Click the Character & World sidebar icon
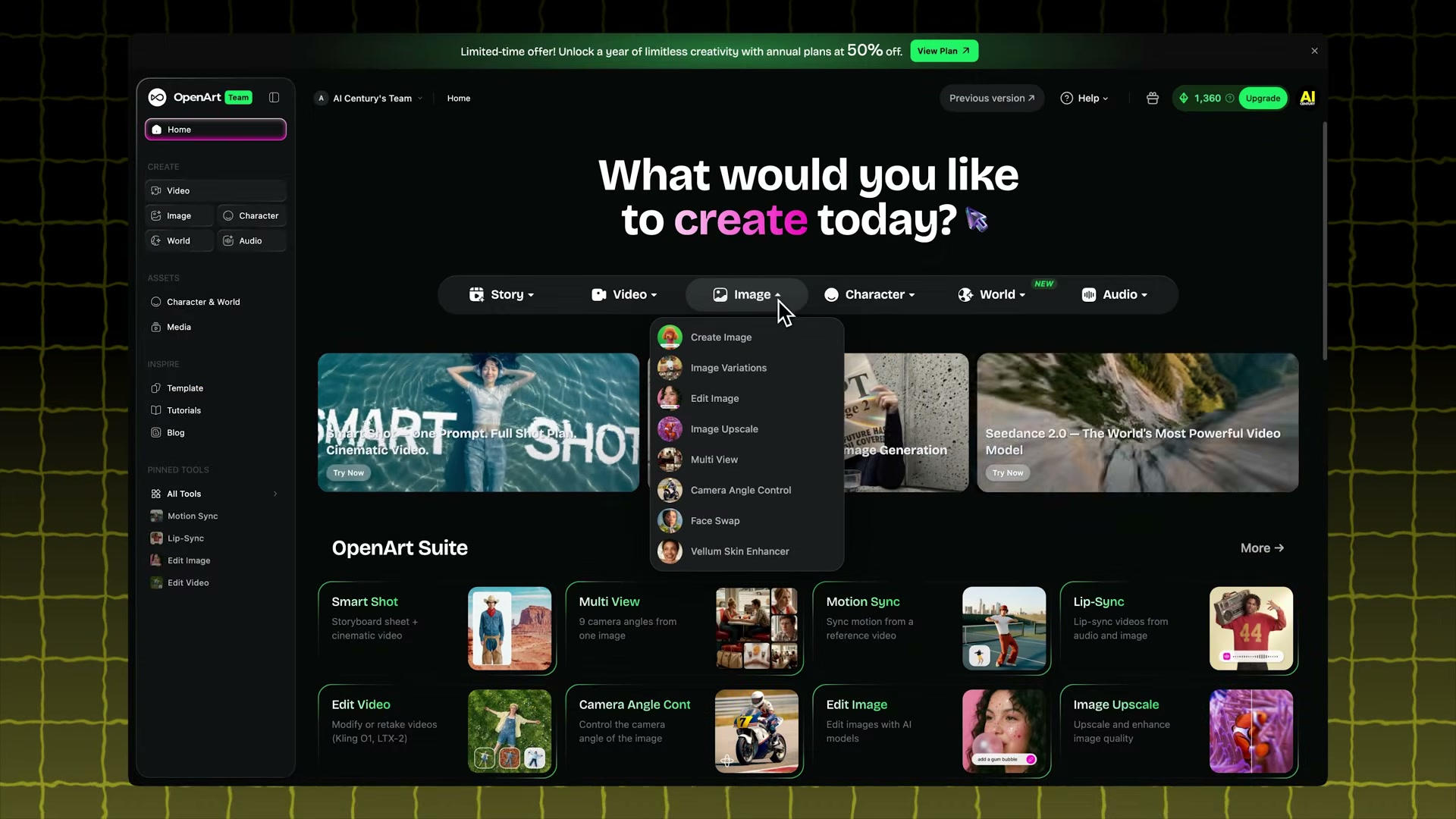 pyautogui.click(x=155, y=302)
